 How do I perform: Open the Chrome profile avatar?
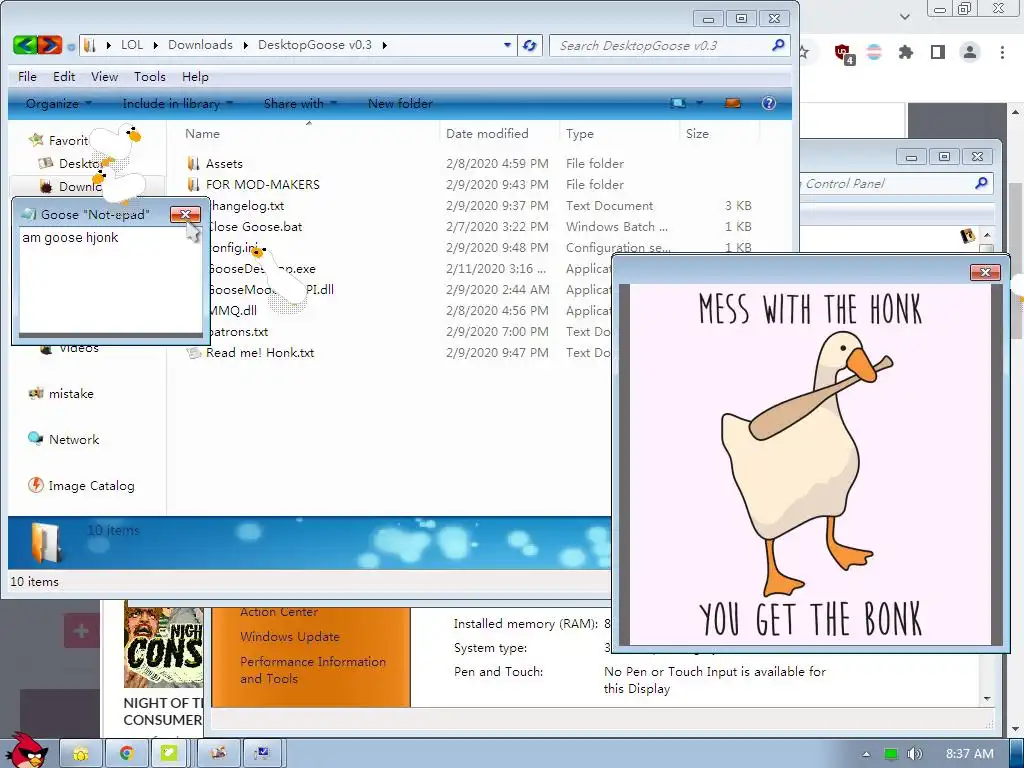click(x=970, y=52)
